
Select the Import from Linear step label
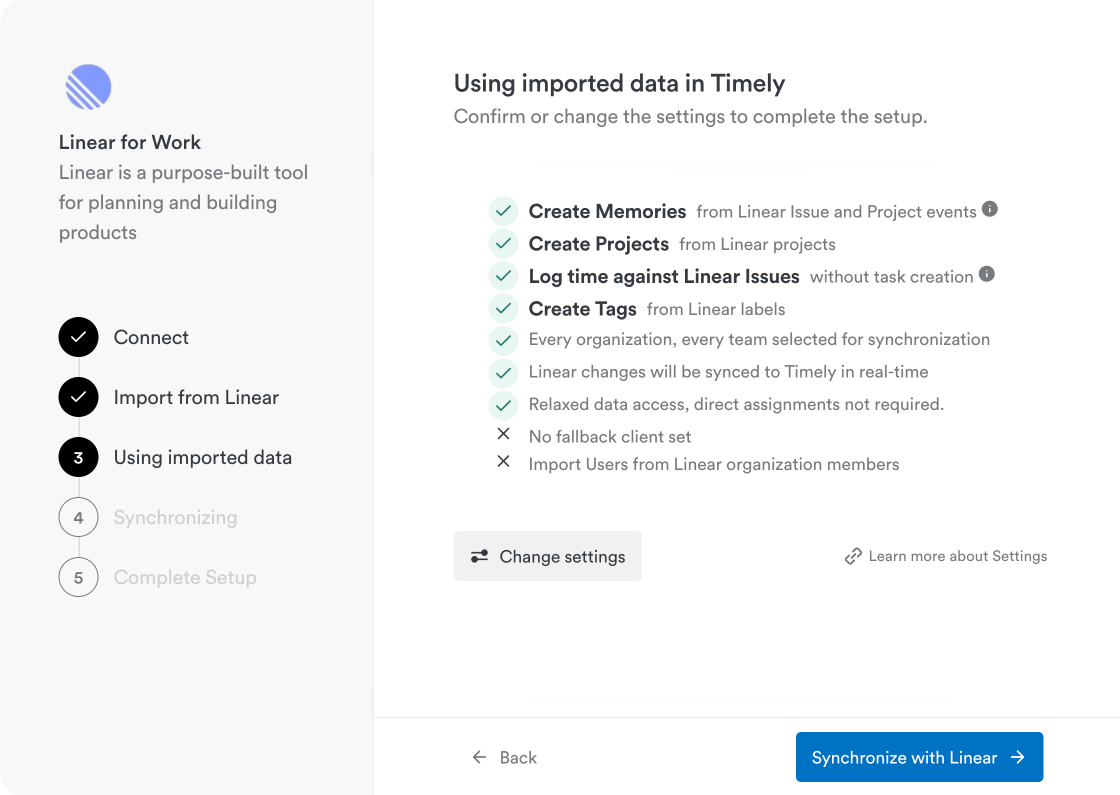tap(196, 398)
